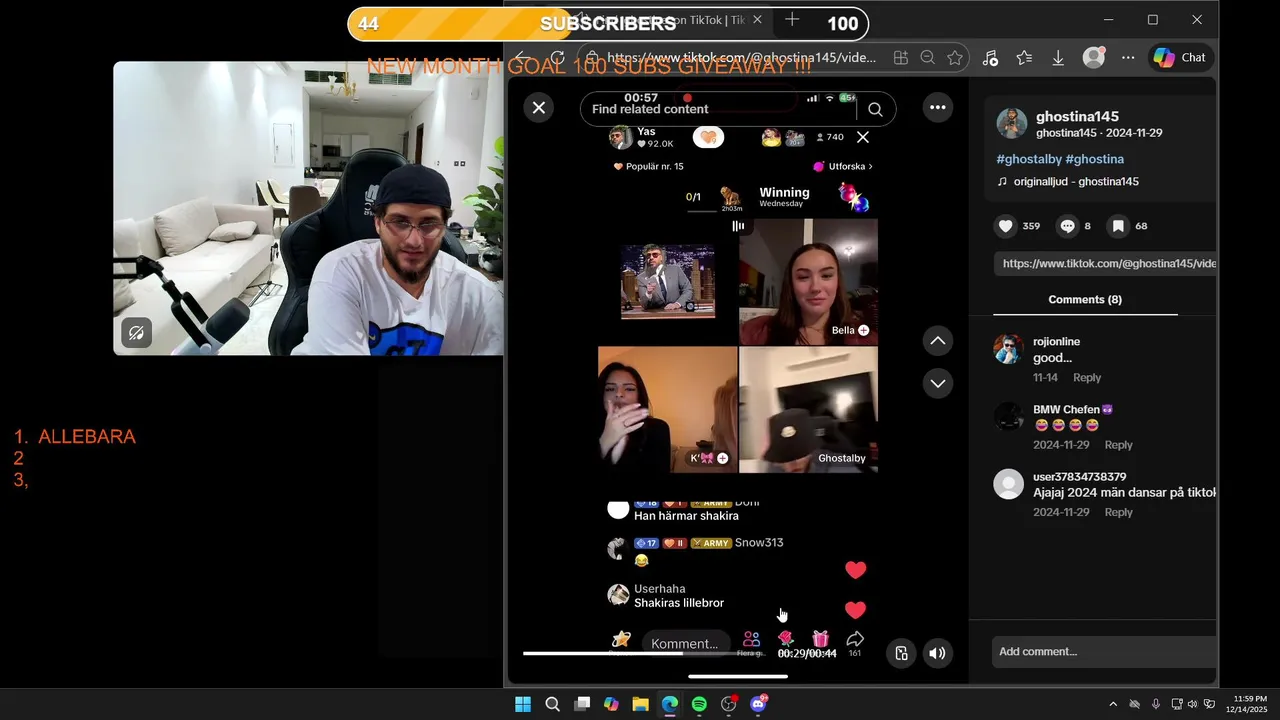The width and height of the screenshot is (1280, 720).
Task: Save video with bookmark icon 68
Action: tap(1118, 226)
